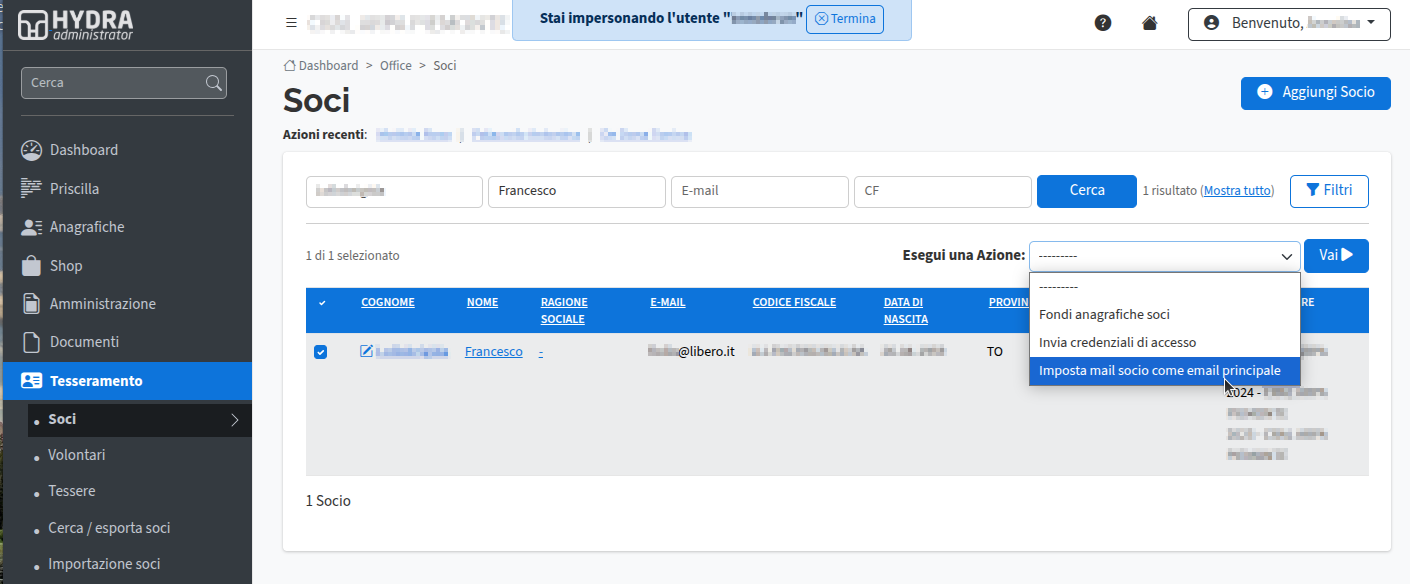The image size is (1410, 584).
Task: Open the Francesco name link
Action: [x=493, y=352]
